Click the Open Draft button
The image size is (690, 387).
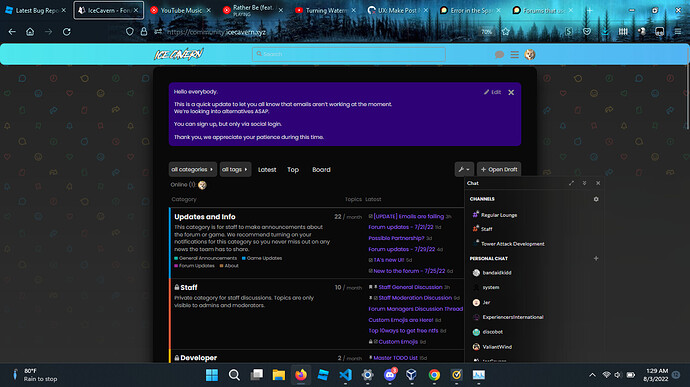click(499, 170)
